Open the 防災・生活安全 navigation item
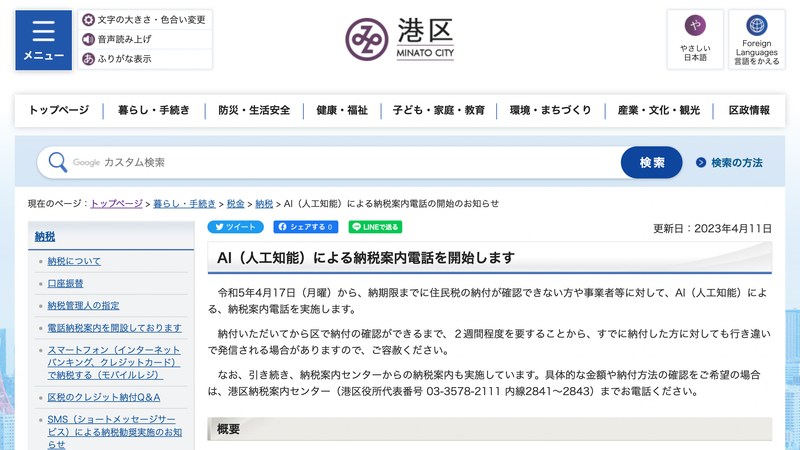 point(254,110)
